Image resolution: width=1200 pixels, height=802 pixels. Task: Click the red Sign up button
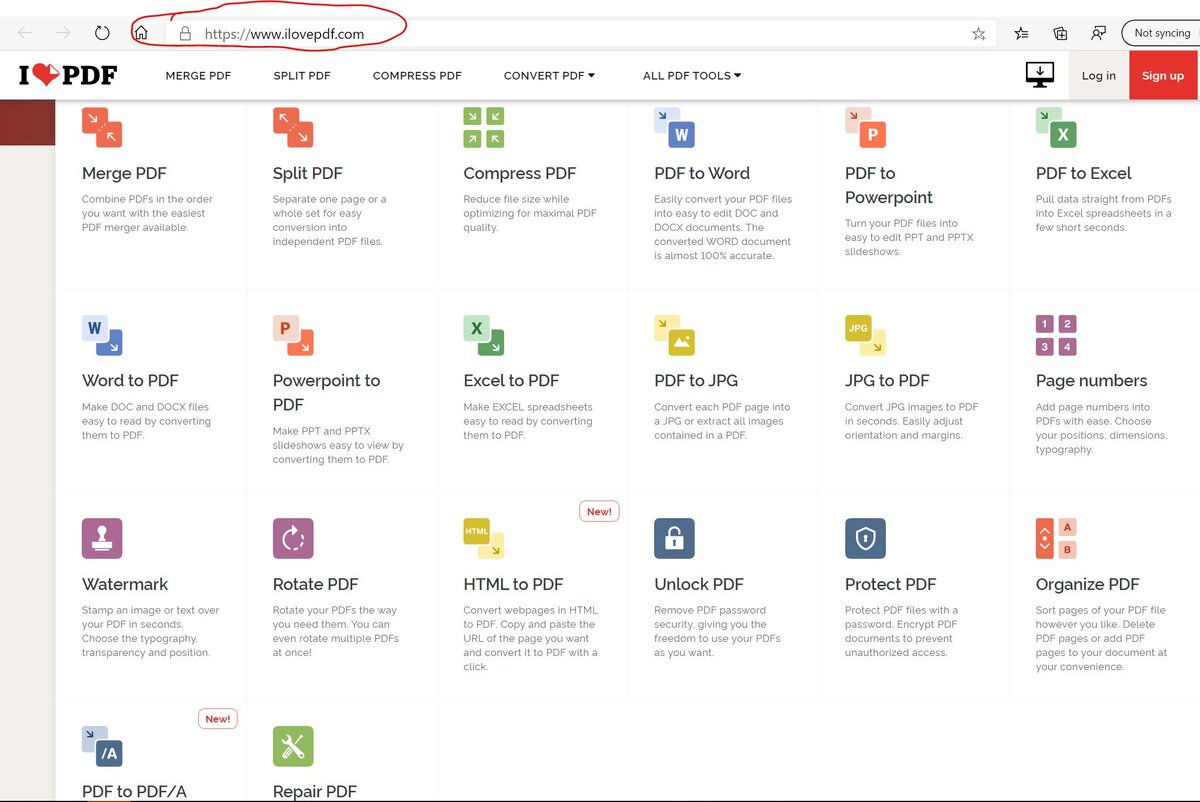click(1163, 75)
